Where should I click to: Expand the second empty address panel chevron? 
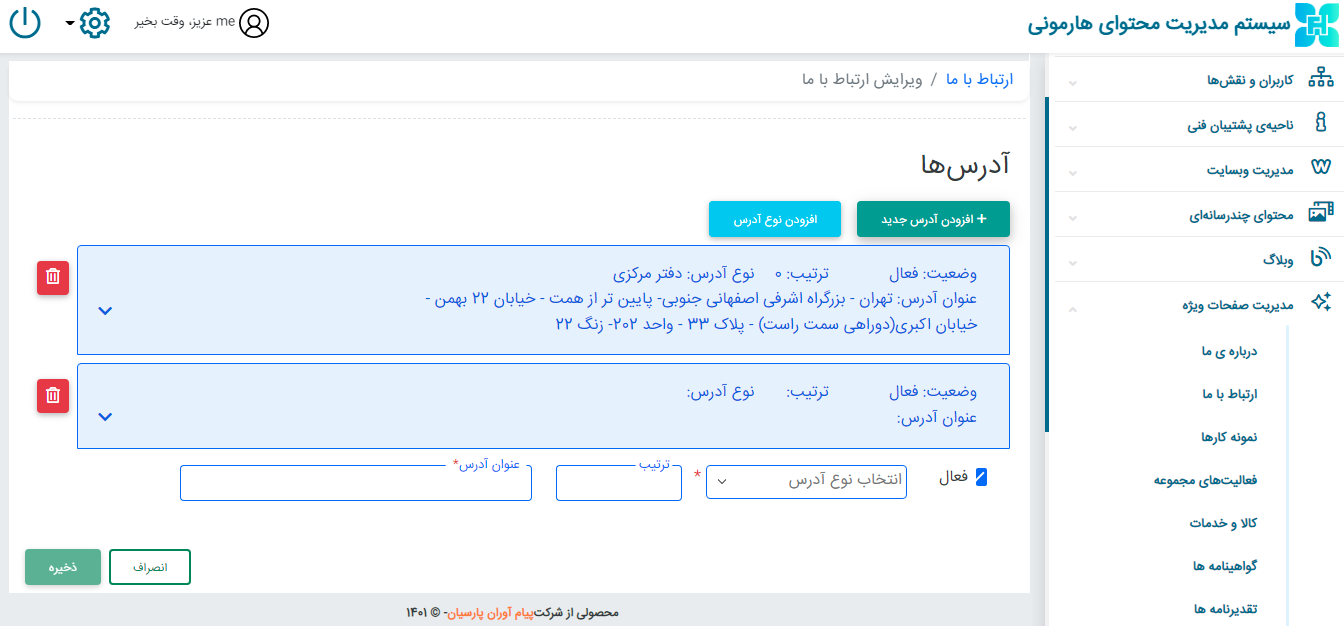tap(105, 416)
